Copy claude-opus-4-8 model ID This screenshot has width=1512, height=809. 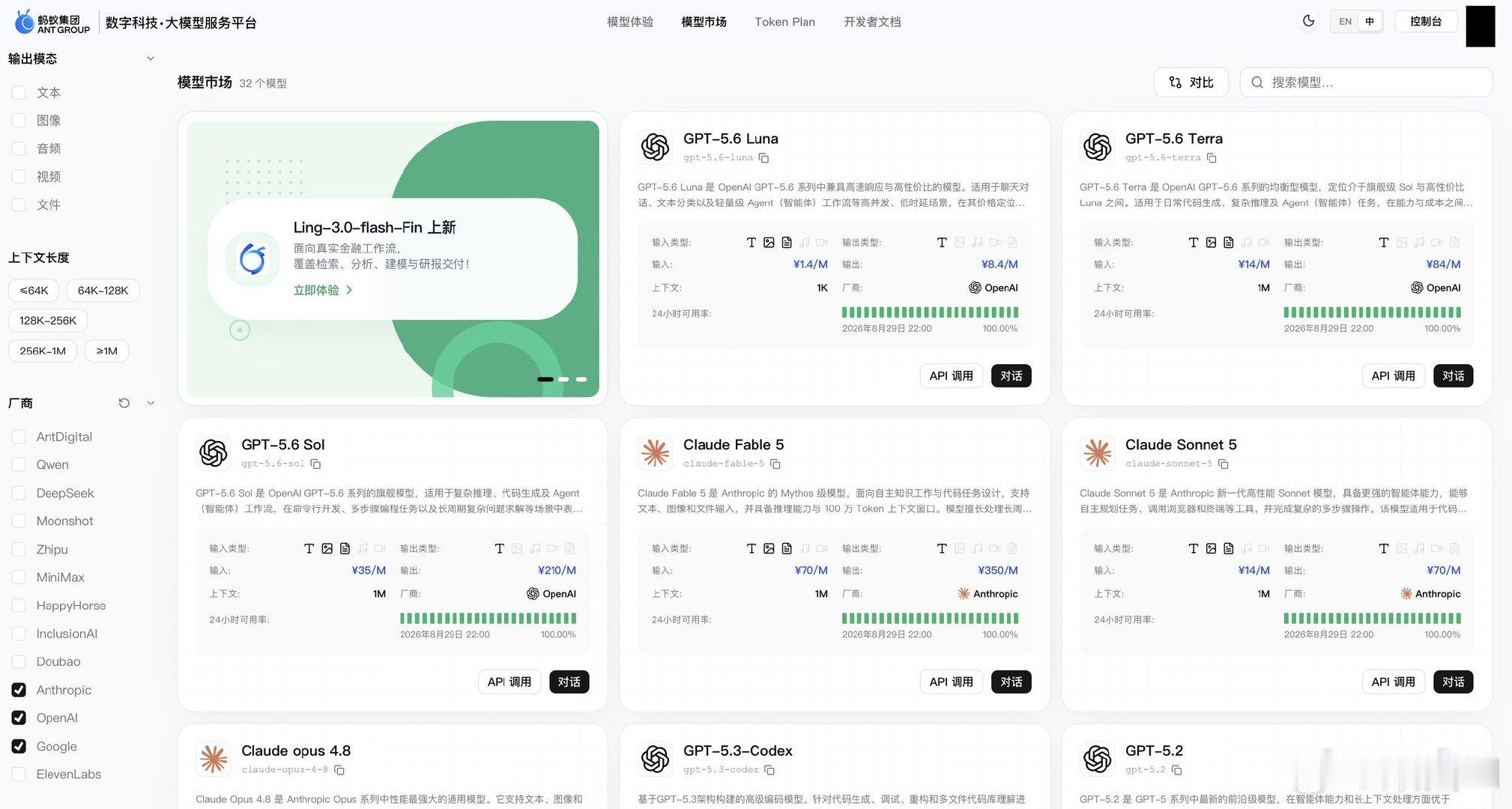point(339,770)
